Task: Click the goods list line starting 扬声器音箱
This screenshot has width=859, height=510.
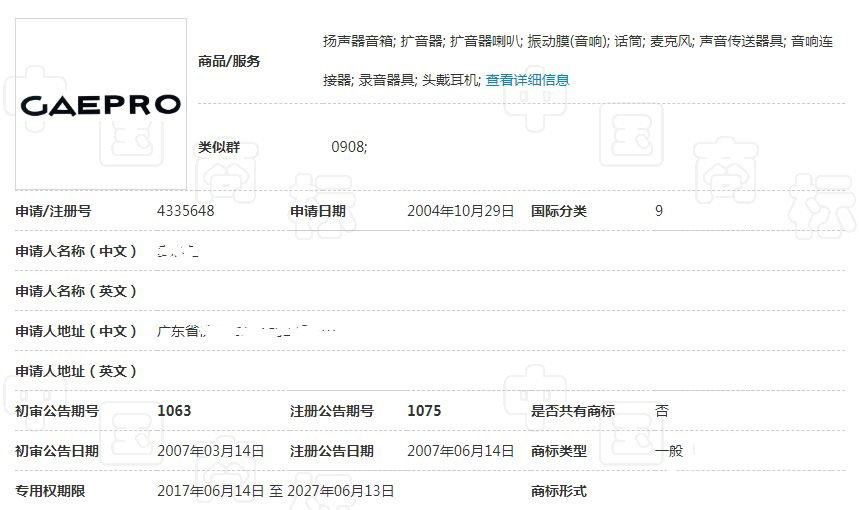Action: coord(578,41)
